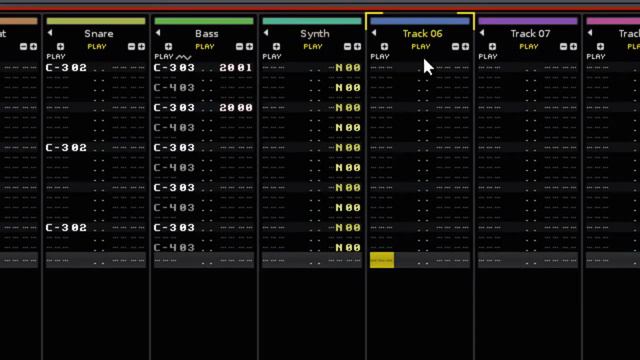Screen dimensions: 640x360
Task: Remove an effect column from Track 07
Action: (563, 47)
